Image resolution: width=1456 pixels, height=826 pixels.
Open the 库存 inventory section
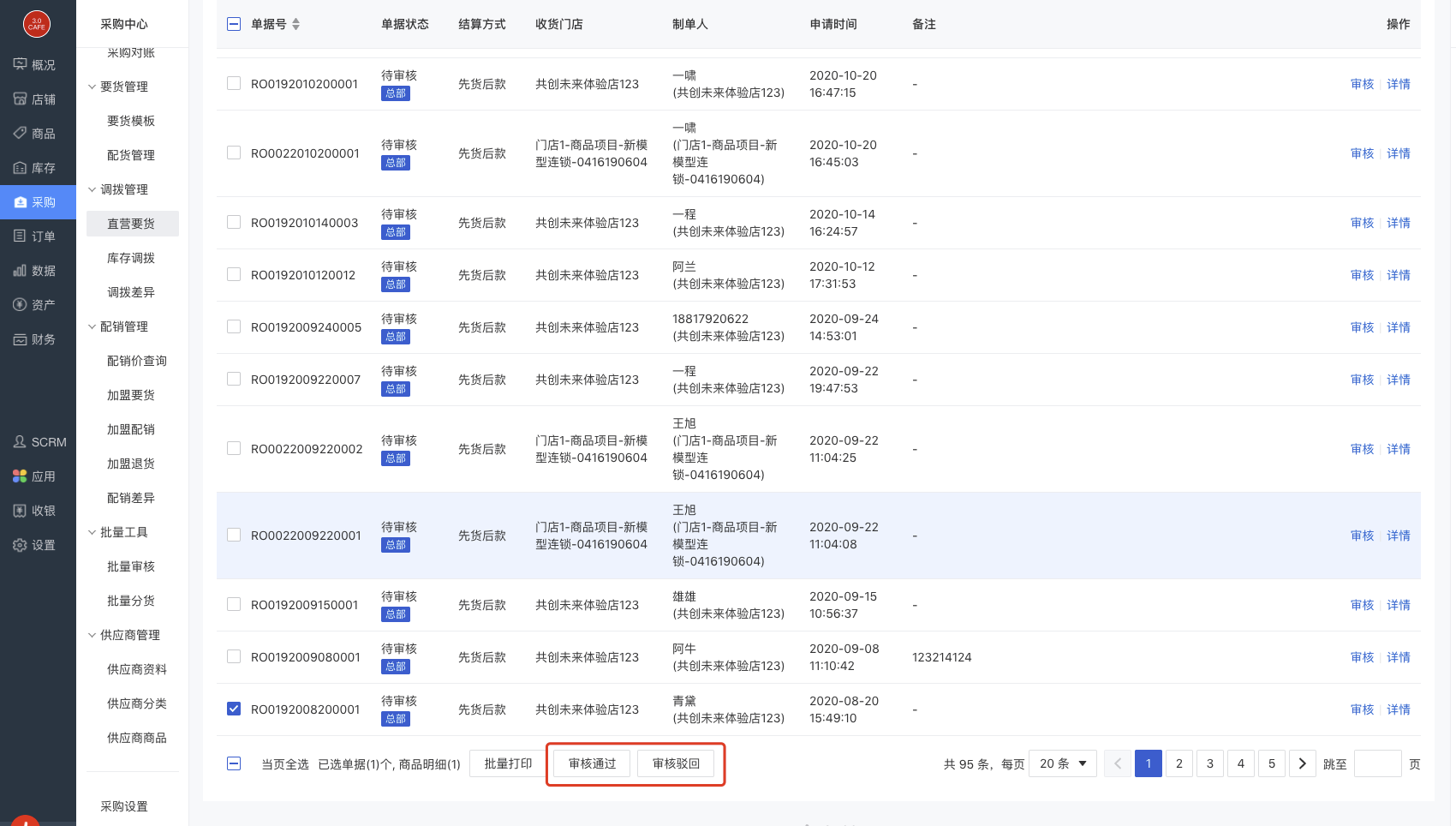(x=35, y=168)
